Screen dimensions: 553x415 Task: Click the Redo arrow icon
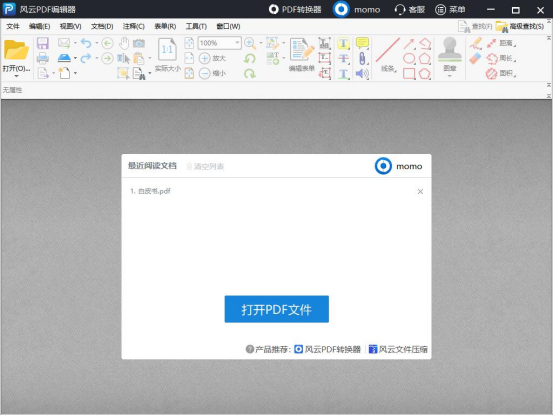pos(86,58)
